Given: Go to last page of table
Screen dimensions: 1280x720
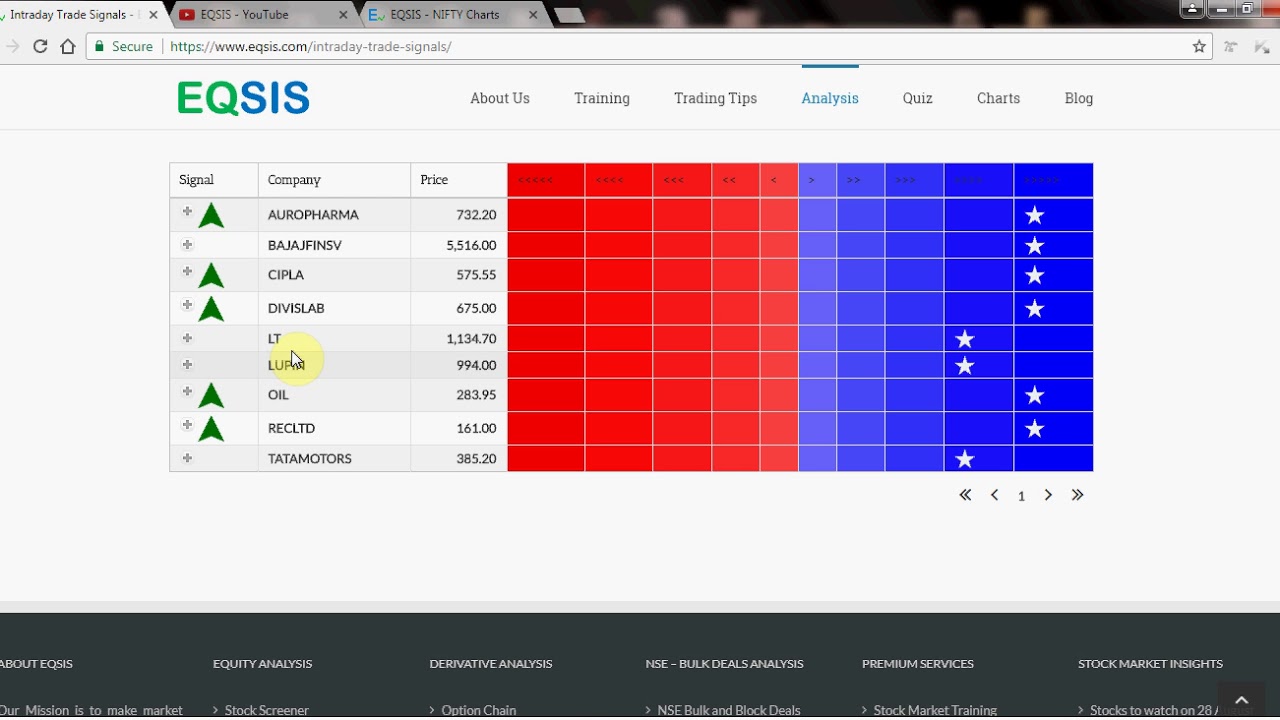Looking at the screenshot, I should pos(1077,495).
